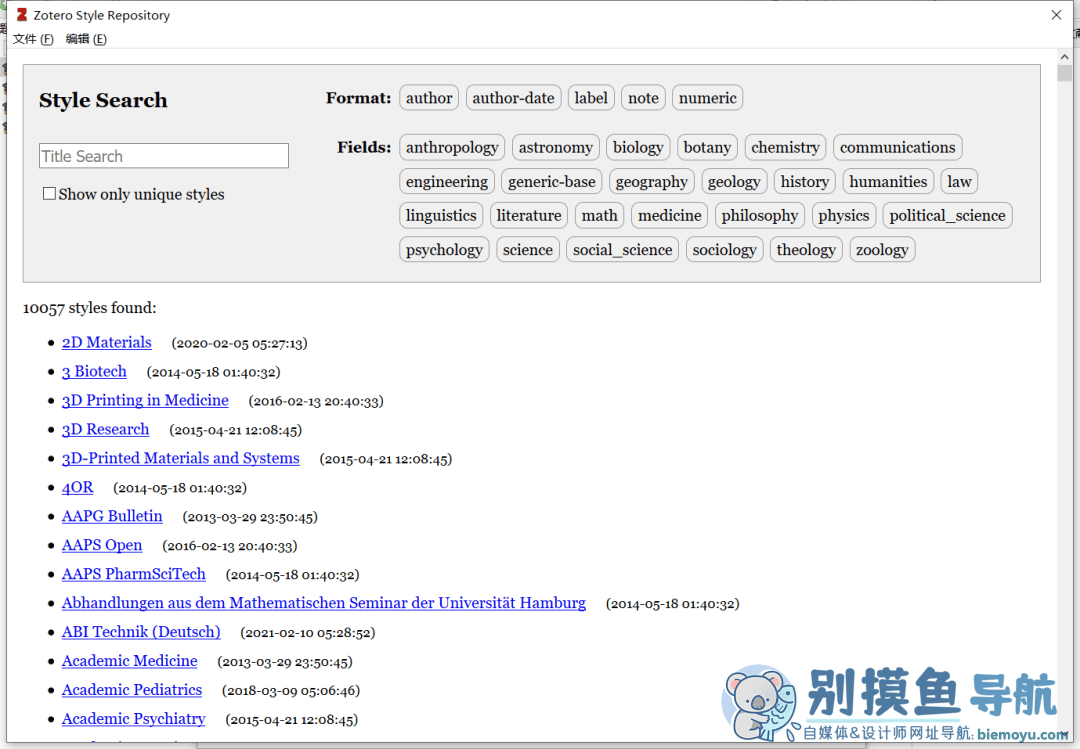Image resolution: width=1080 pixels, height=749 pixels.
Task: Open the 2D Materials style link
Action: [x=107, y=343]
